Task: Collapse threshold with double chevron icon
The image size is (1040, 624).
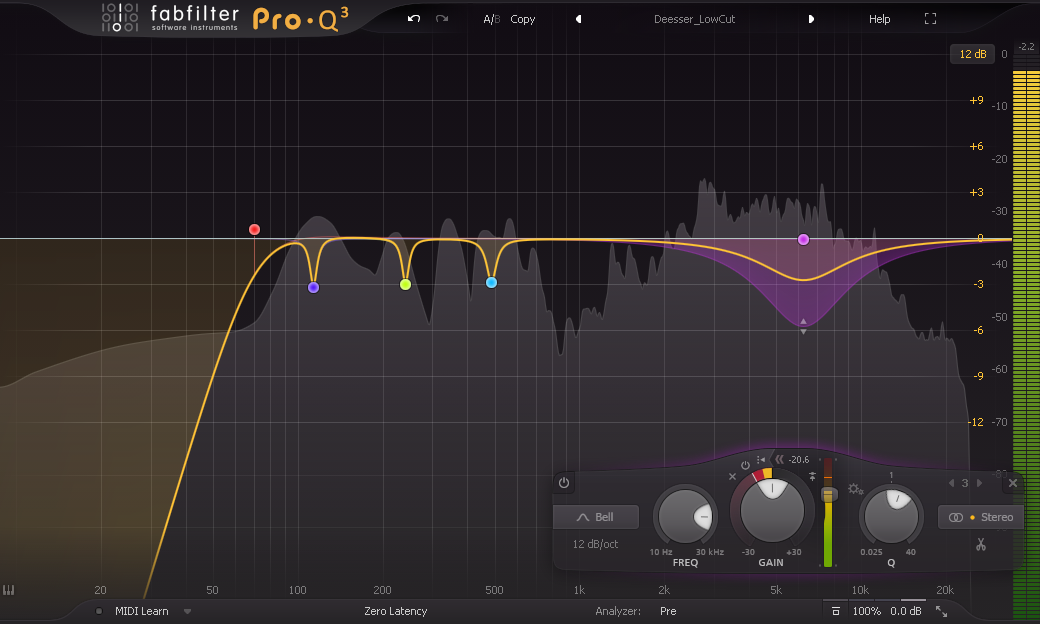Action: 779,460
